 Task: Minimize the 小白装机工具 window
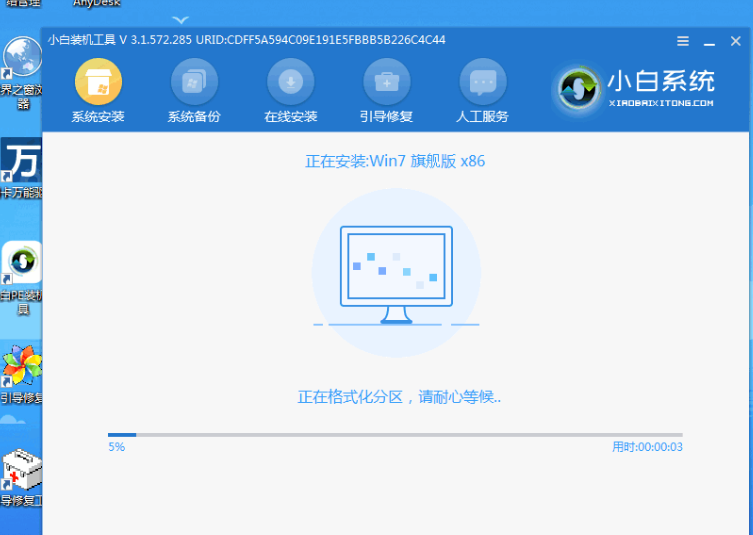(x=709, y=43)
